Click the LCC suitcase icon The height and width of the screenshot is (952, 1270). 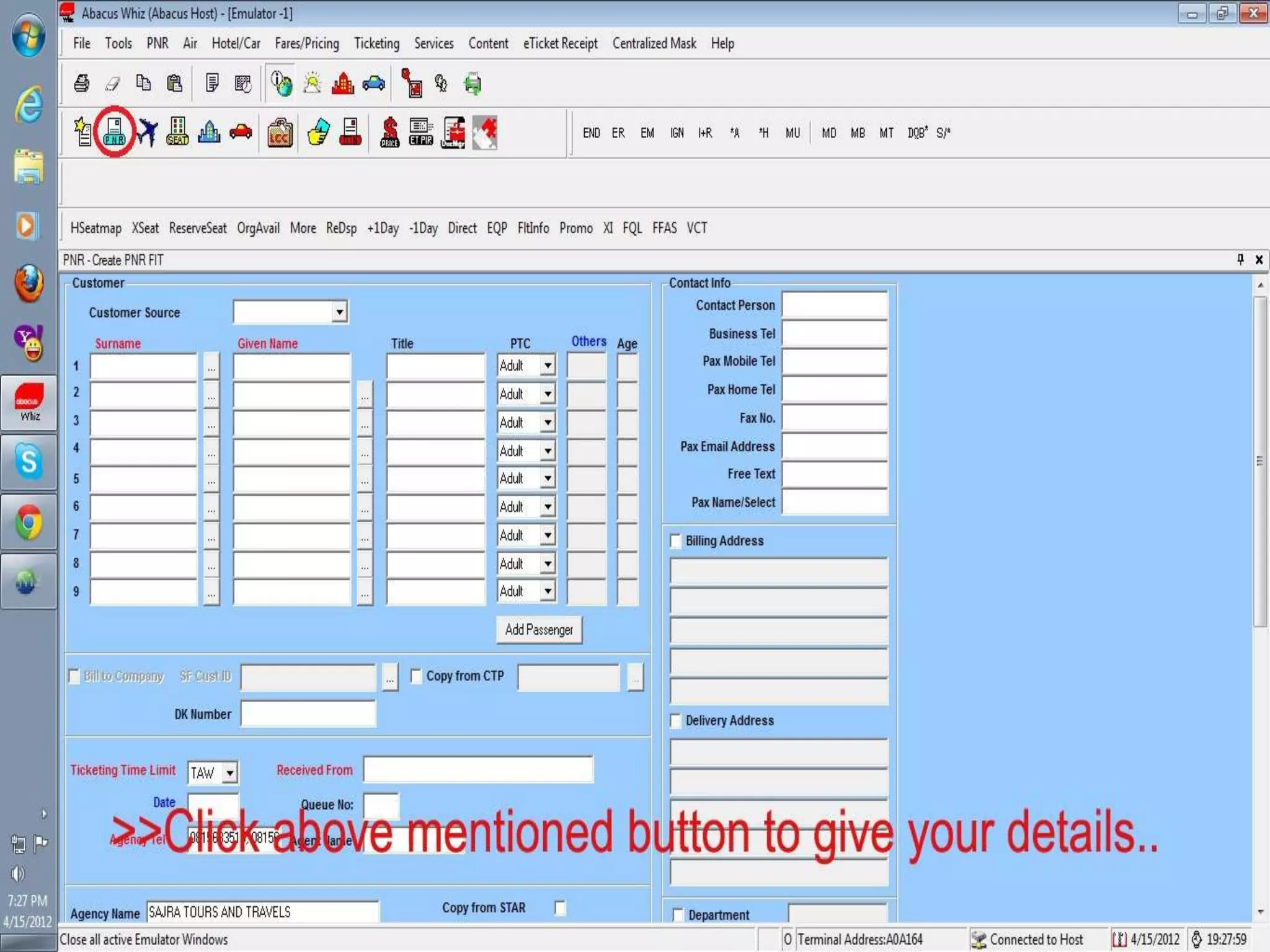pyautogui.click(x=280, y=132)
